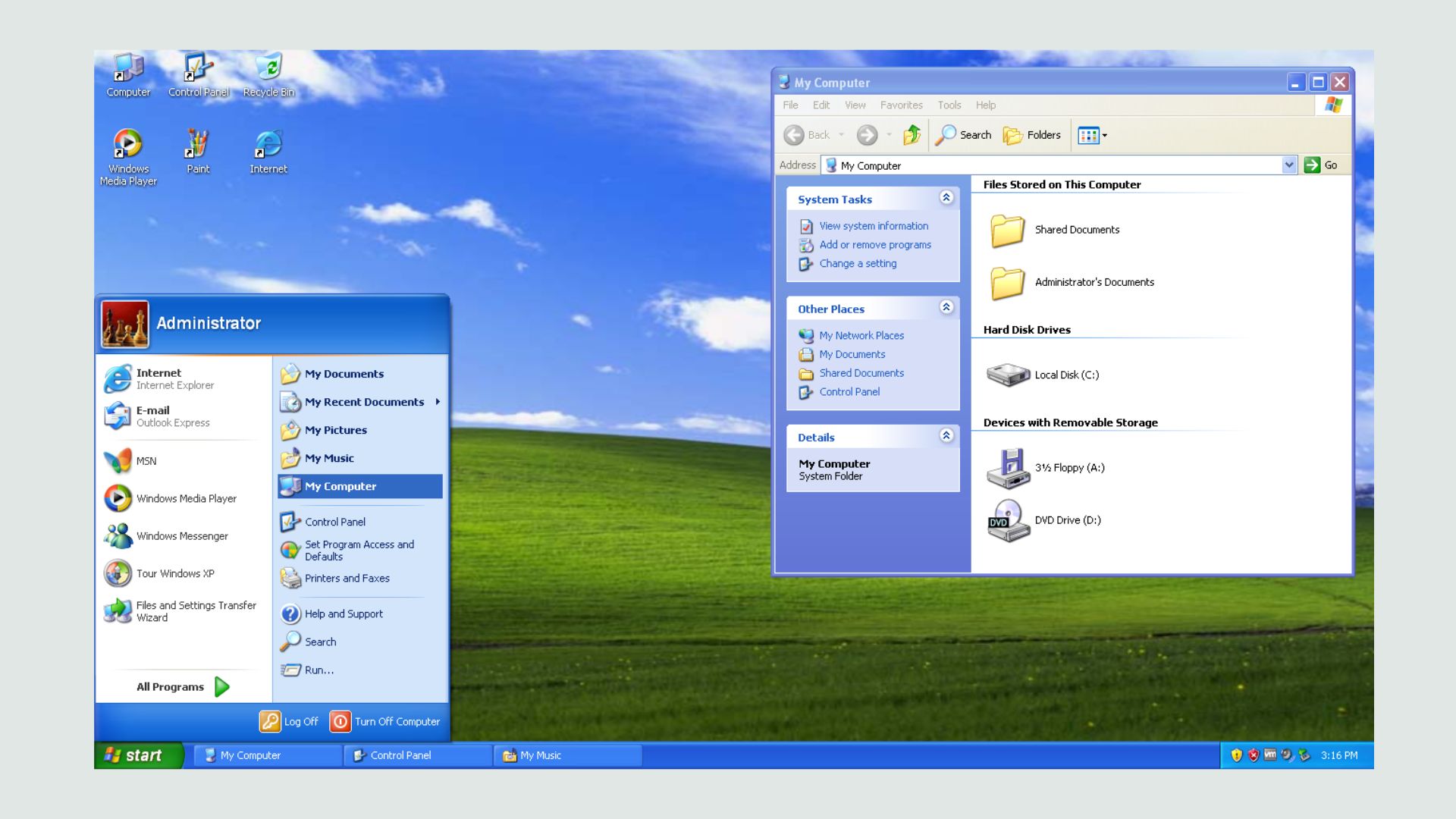Collapse the System Tasks panel
Viewport: 1456px width, 819px height.
[946, 197]
